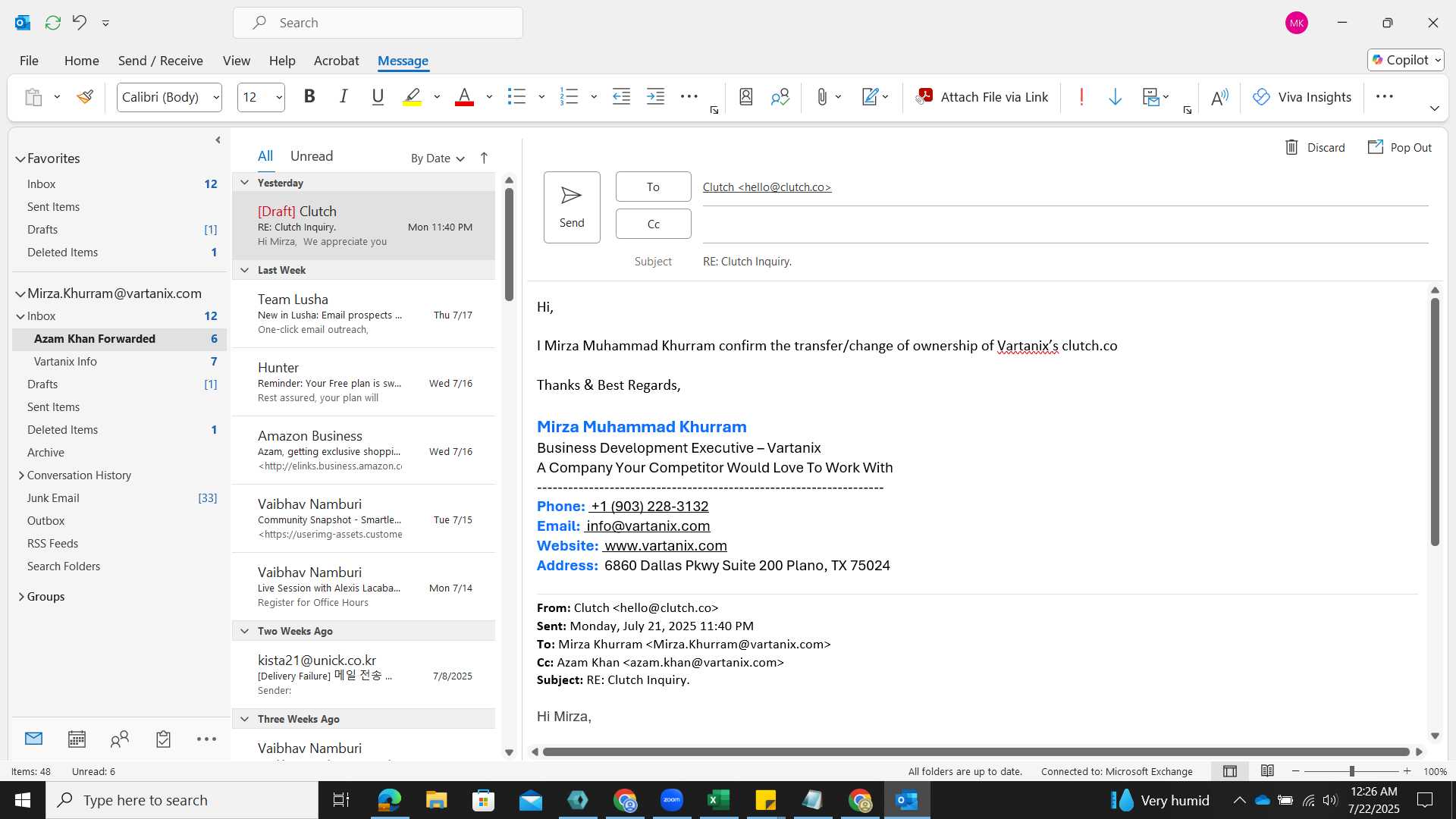
Task: Increase paragraph indent
Action: point(655,97)
